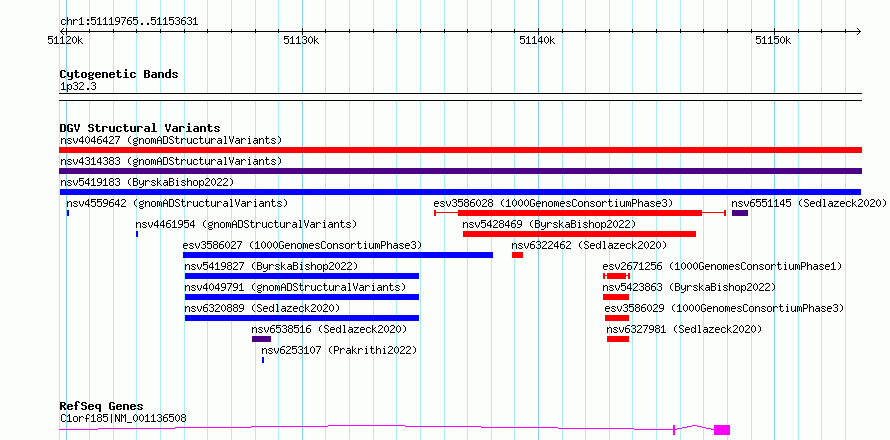Click the blue nsv5419827 variant bar
Image resolution: width=890 pixels, height=440 pixels.
tap(301, 276)
